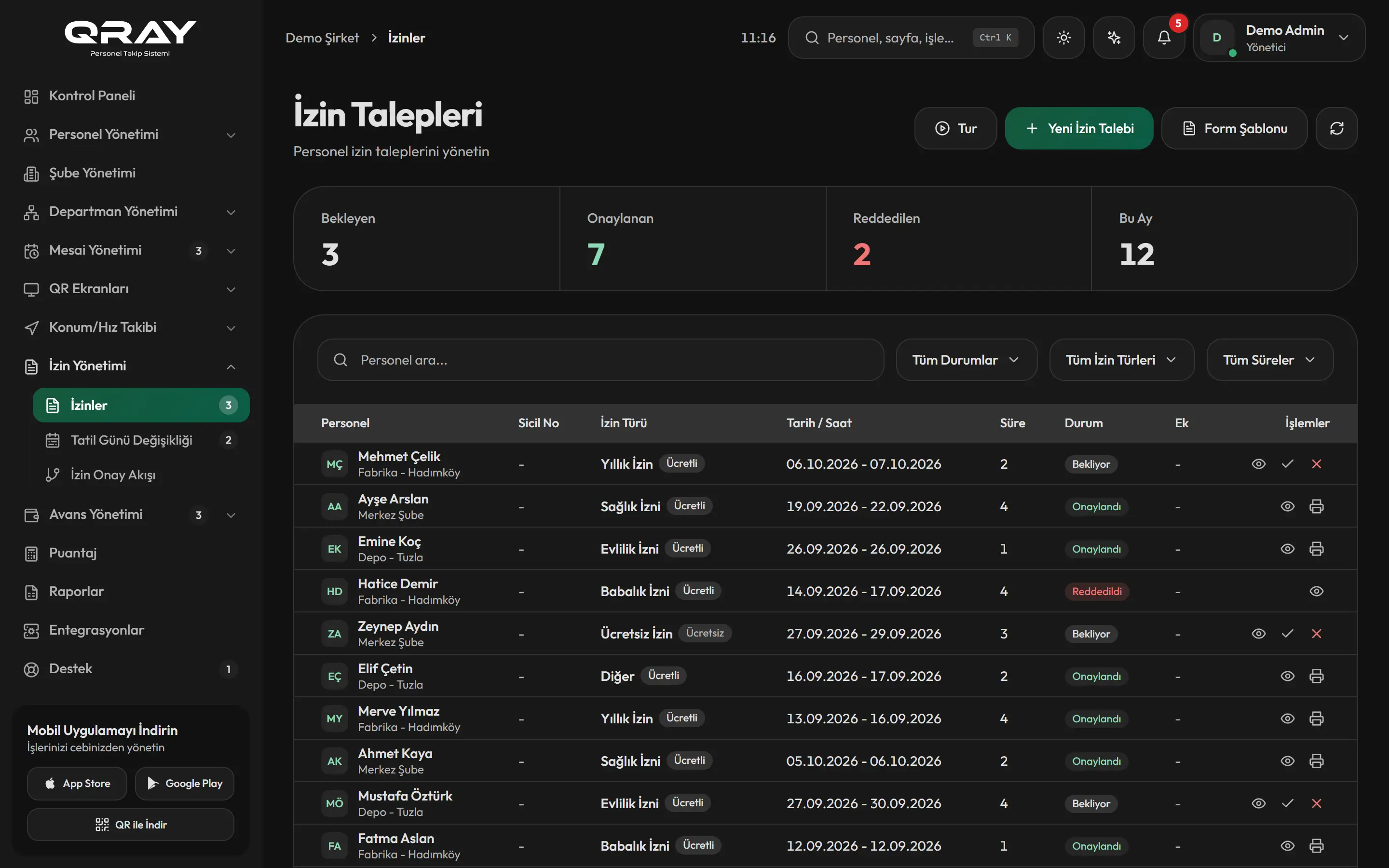This screenshot has height=868, width=1389.
Task: Click the refresh icon button beside Form Şablonu
Action: (1337, 128)
